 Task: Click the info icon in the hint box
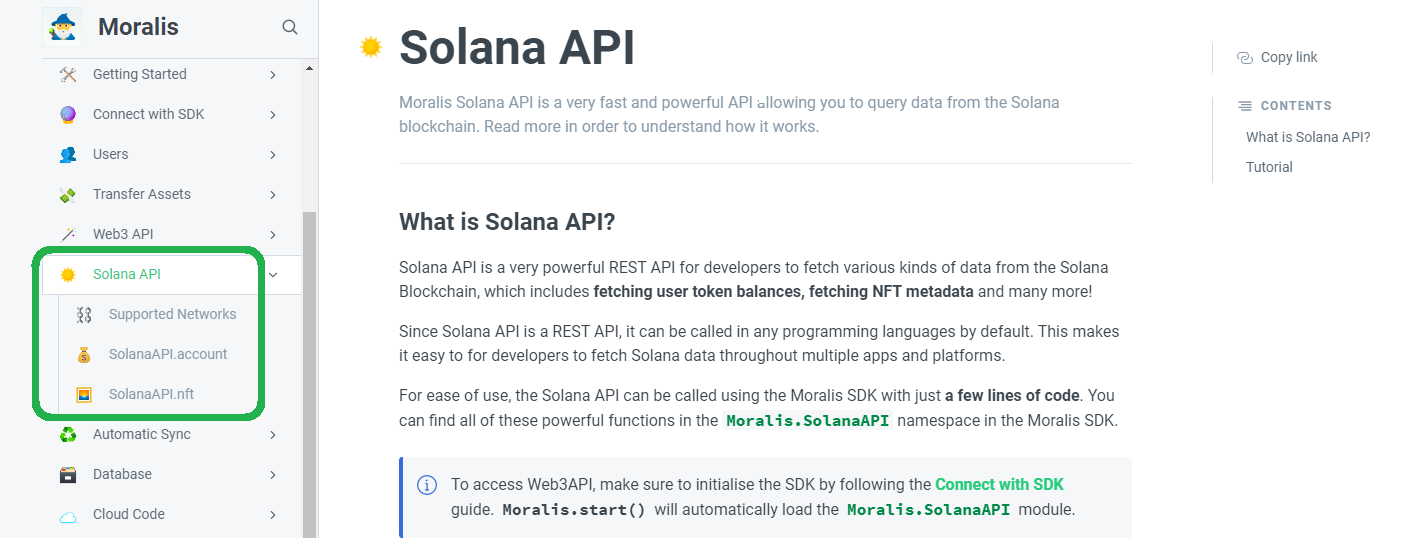coord(427,485)
